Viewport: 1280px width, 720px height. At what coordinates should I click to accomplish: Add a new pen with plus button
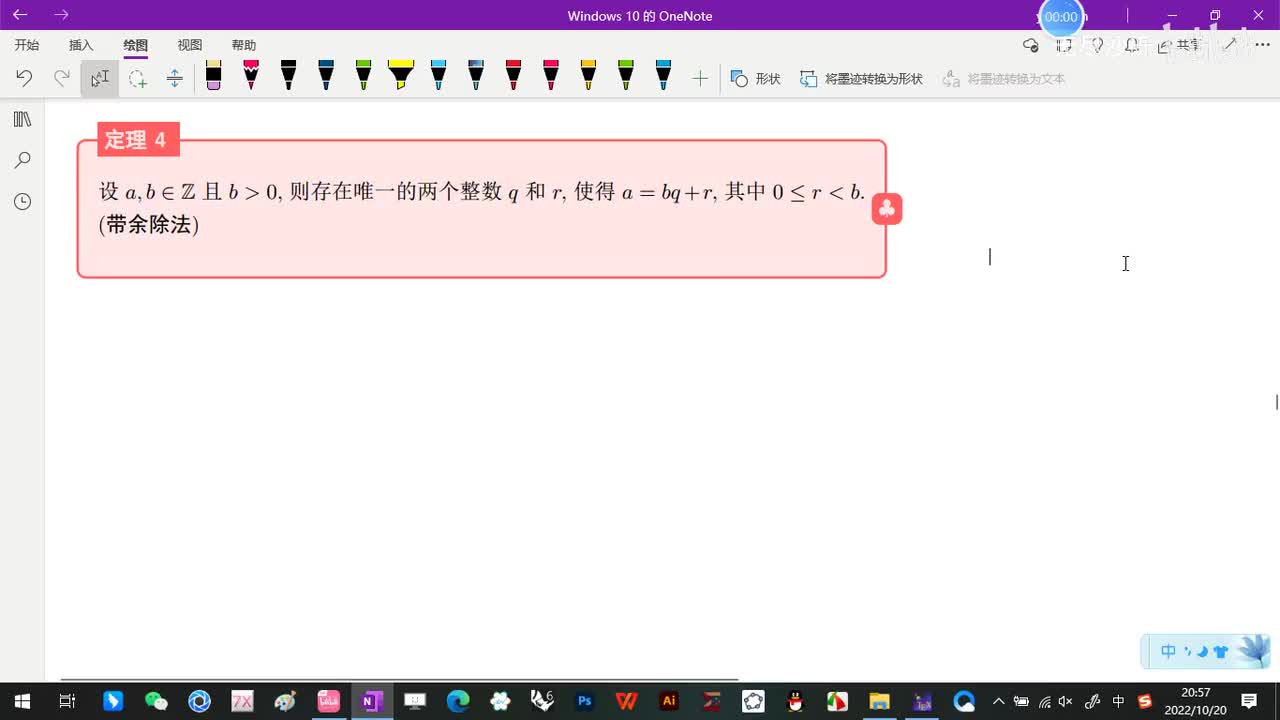pos(700,78)
